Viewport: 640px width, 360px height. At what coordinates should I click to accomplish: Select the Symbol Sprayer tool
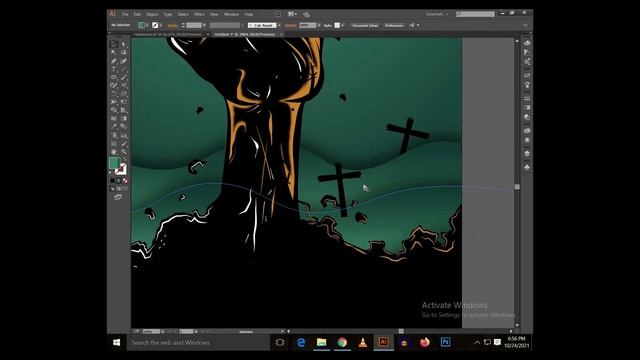(x=113, y=135)
